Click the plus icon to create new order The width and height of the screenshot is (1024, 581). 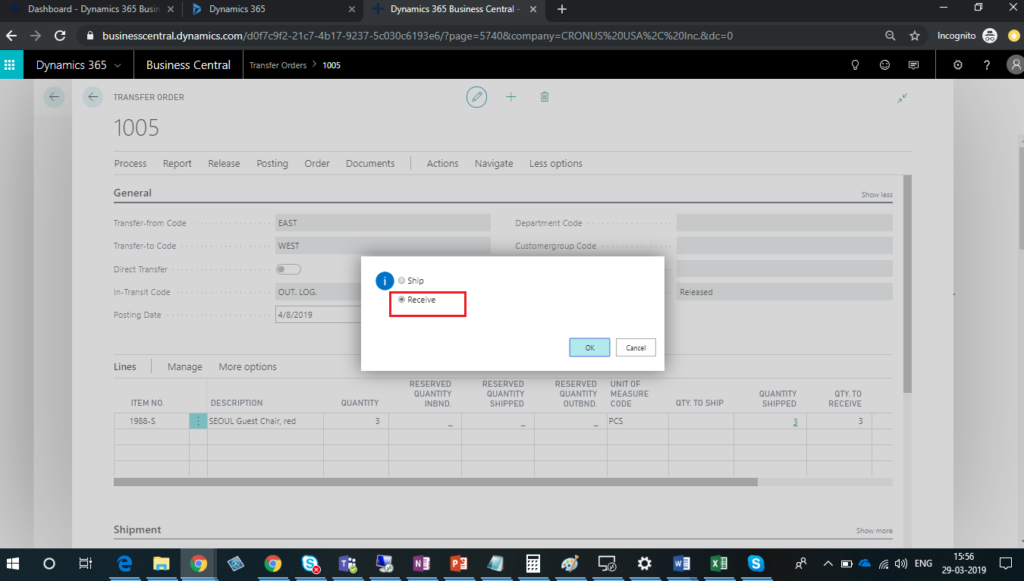point(511,97)
